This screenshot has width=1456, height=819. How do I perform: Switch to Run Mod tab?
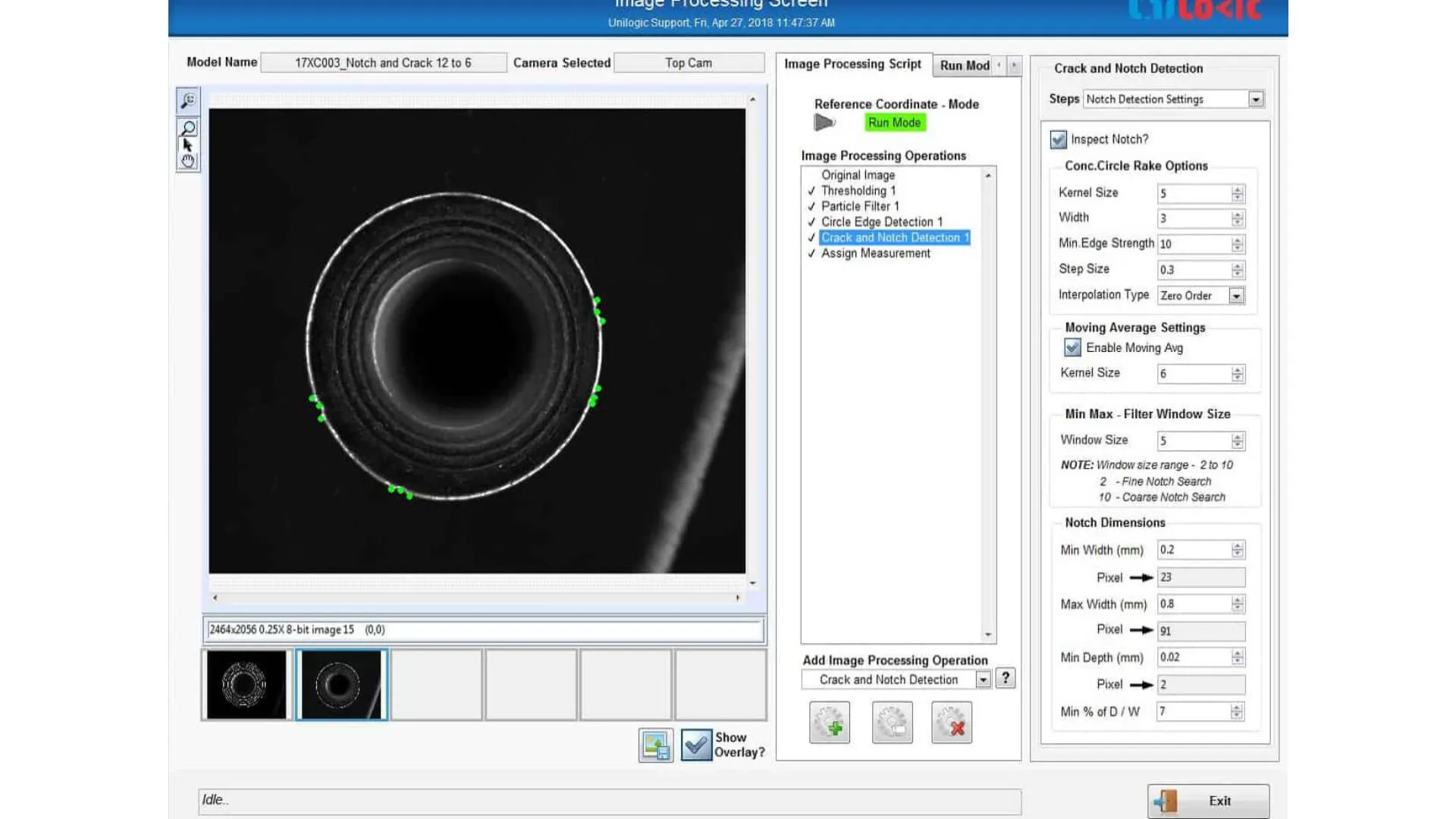965,65
